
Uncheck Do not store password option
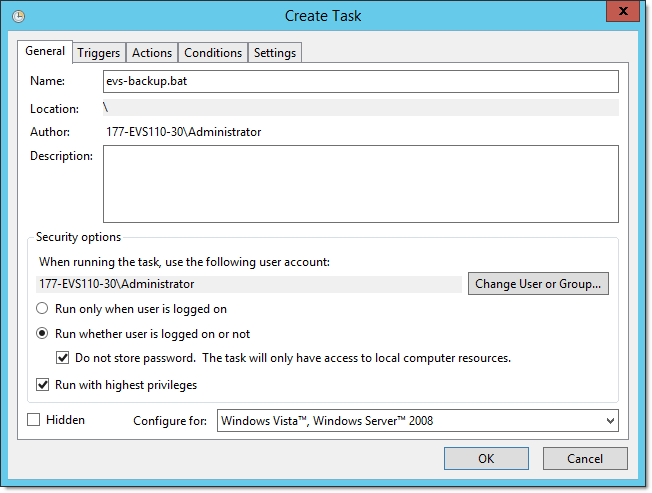(x=64, y=358)
